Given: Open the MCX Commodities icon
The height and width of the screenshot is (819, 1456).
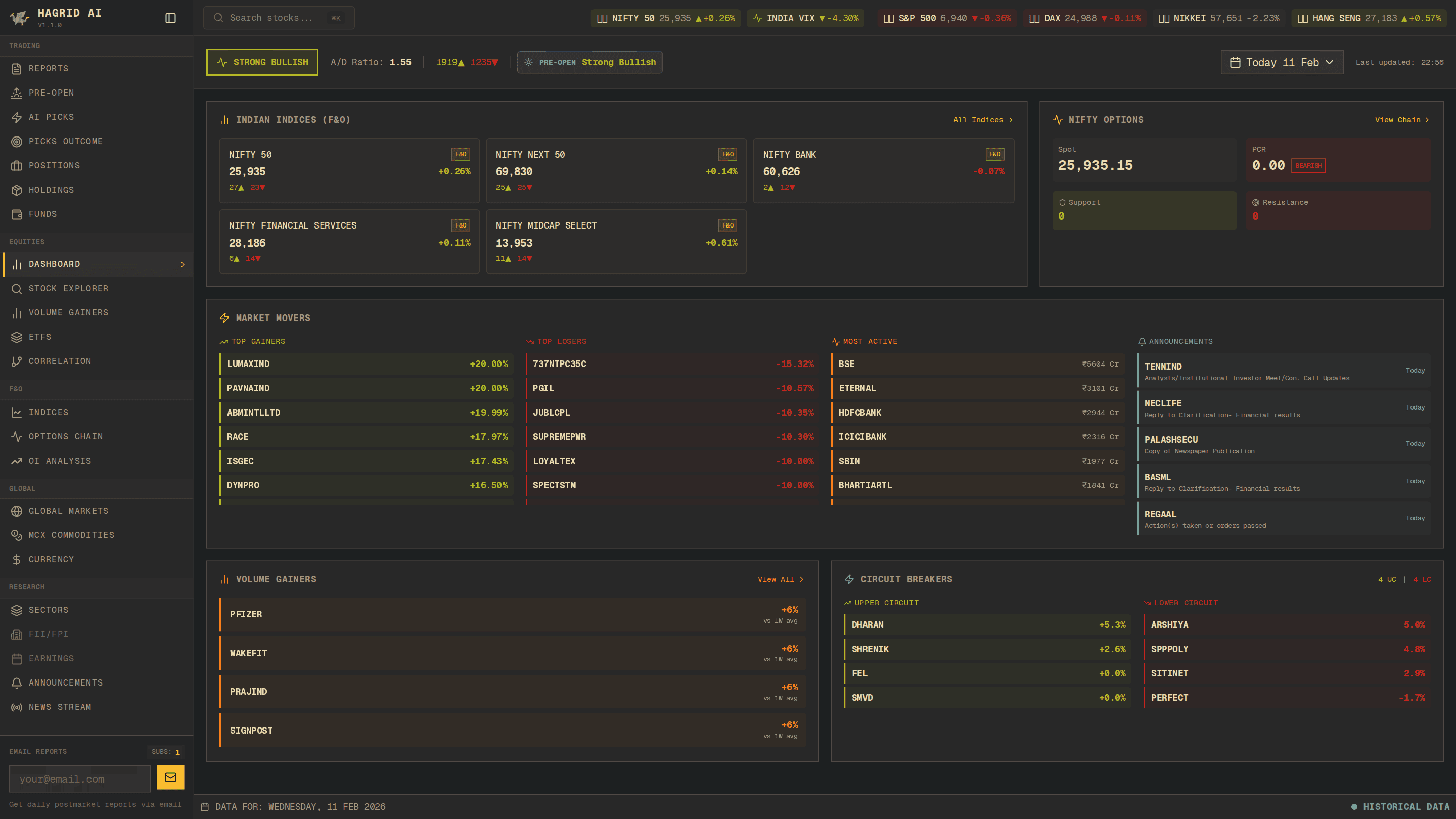Looking at the screenshot, I should pyautogui.click(x=17, y=535).
